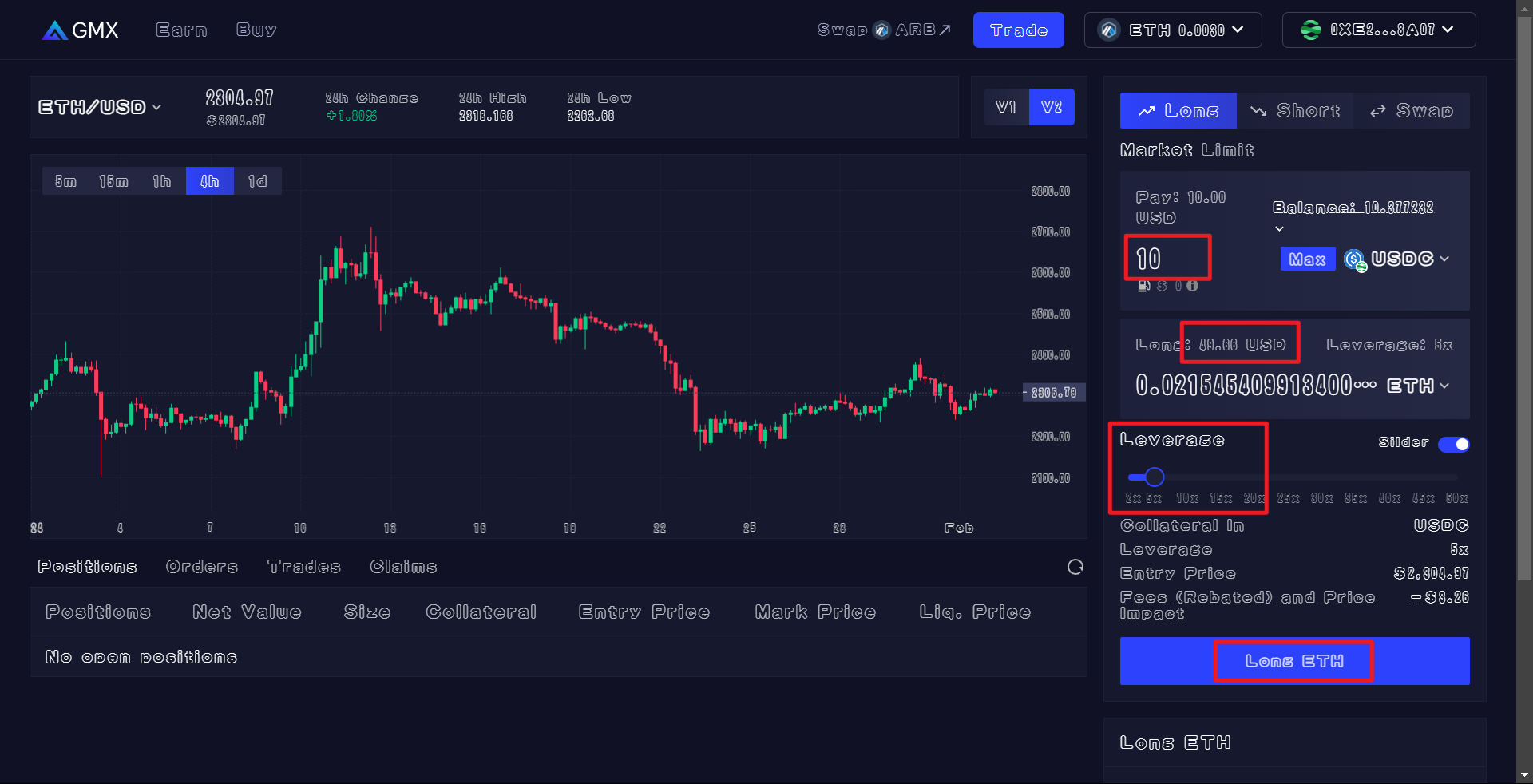
Task: Click the 24h Change +1.00% value
Action: point(352,117)
